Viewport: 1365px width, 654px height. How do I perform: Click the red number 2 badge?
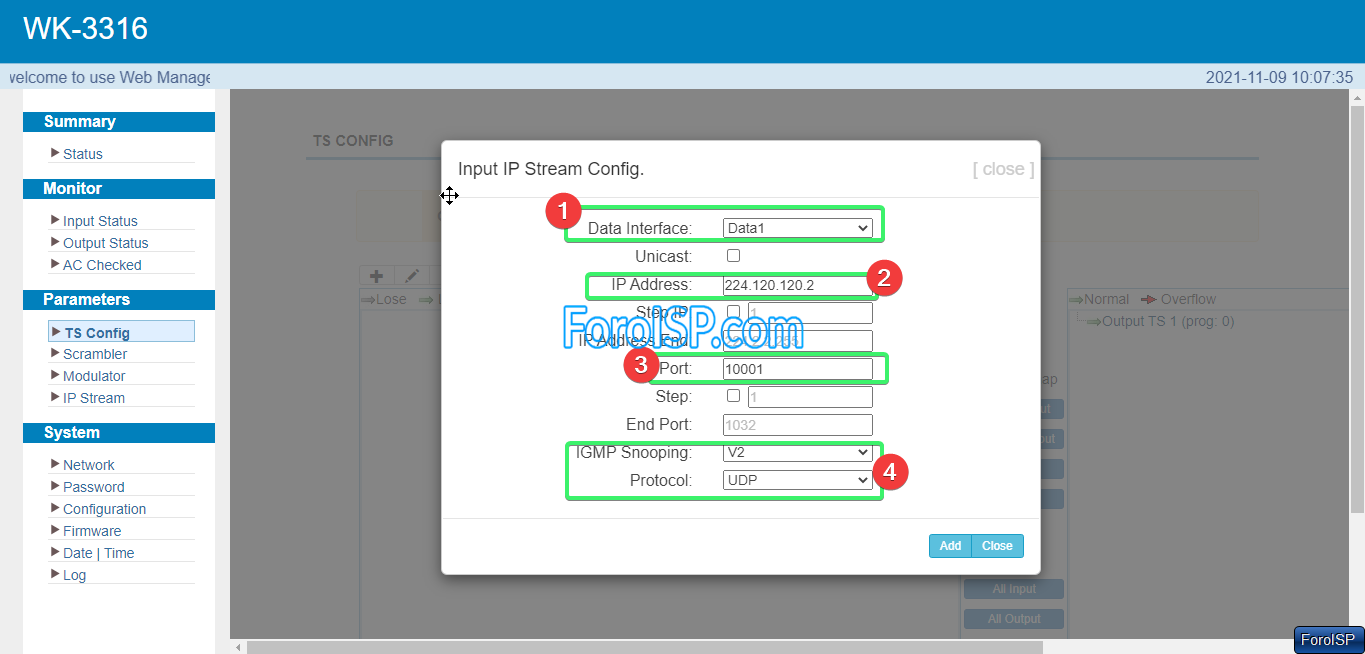(885, 277)
